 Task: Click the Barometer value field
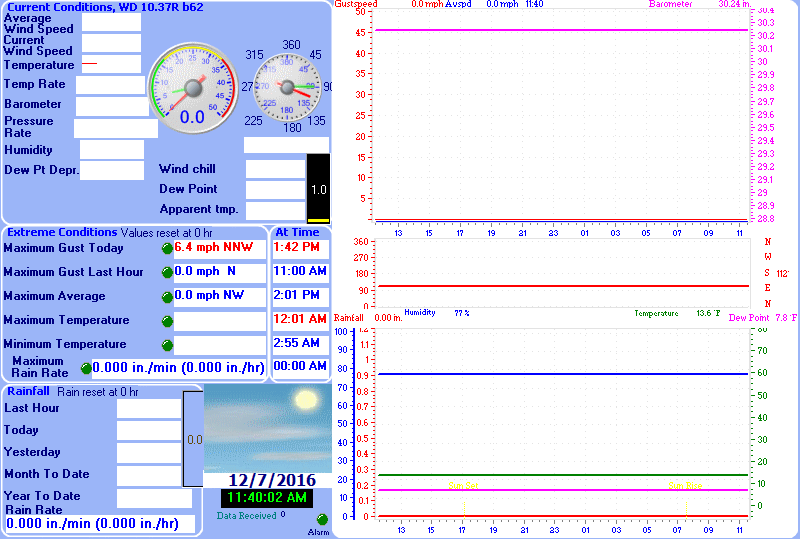tap(112, 106)
